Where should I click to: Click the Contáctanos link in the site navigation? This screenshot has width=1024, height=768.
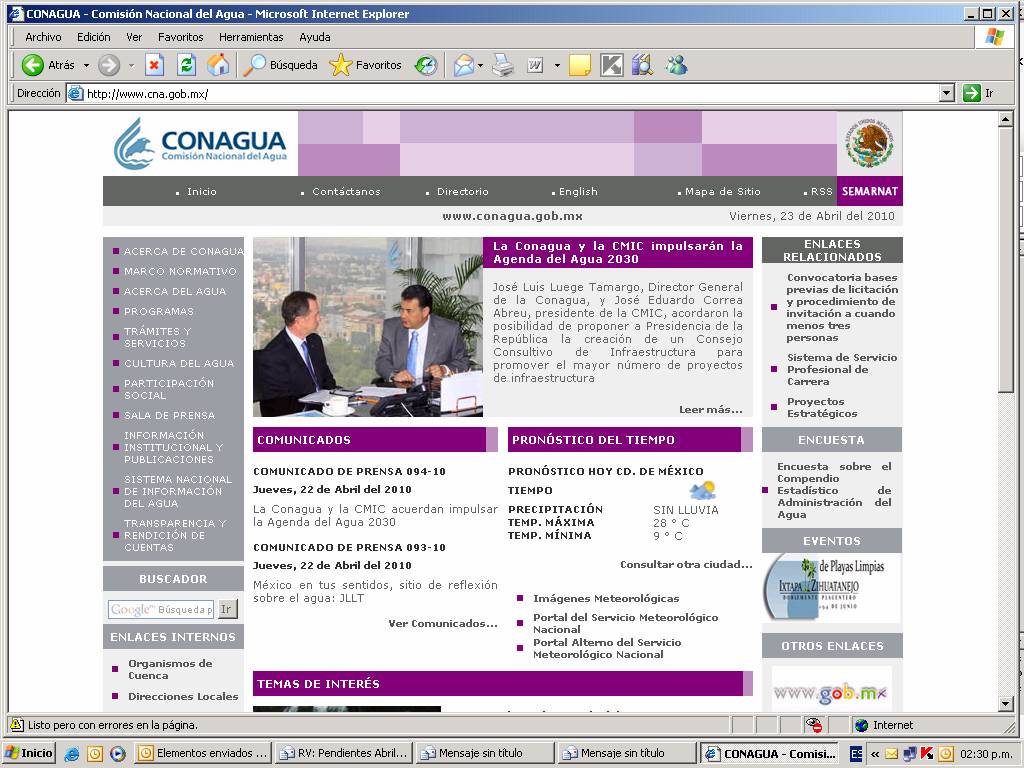point(346,192)
